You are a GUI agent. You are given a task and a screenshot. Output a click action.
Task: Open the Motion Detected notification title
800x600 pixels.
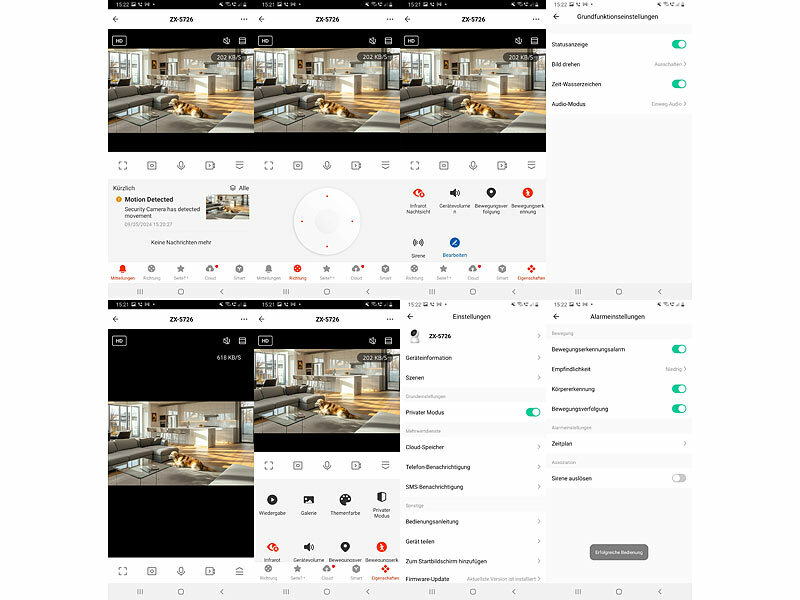[149, 199]
